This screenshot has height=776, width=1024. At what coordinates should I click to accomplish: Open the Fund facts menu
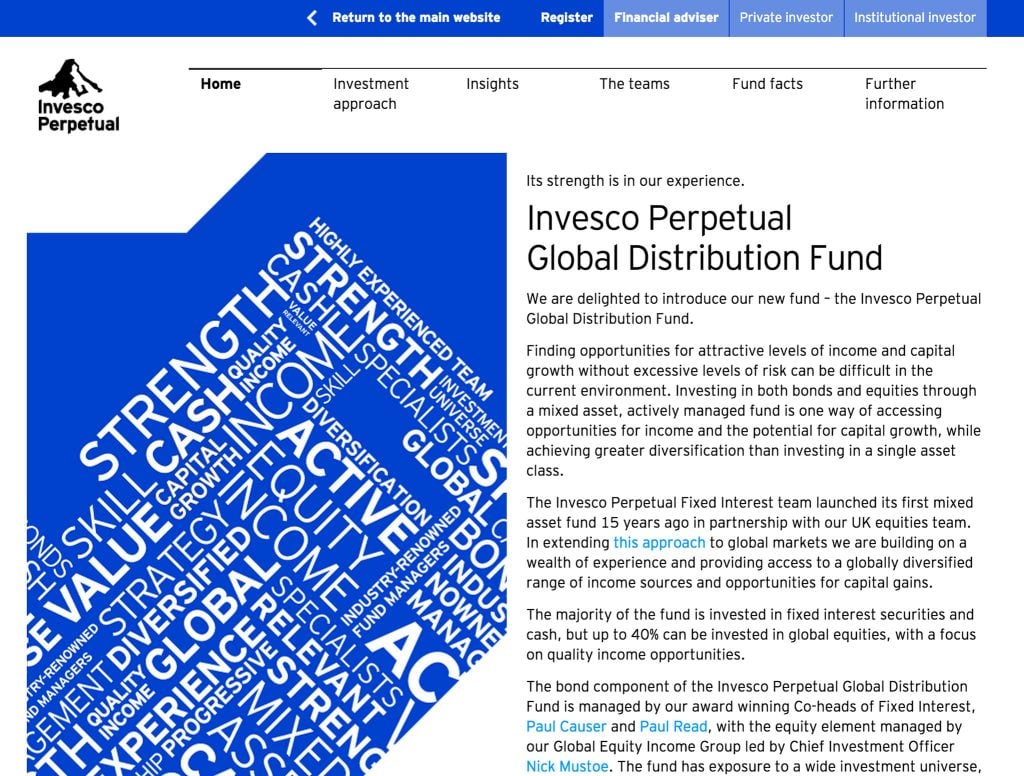coord(767,84)
